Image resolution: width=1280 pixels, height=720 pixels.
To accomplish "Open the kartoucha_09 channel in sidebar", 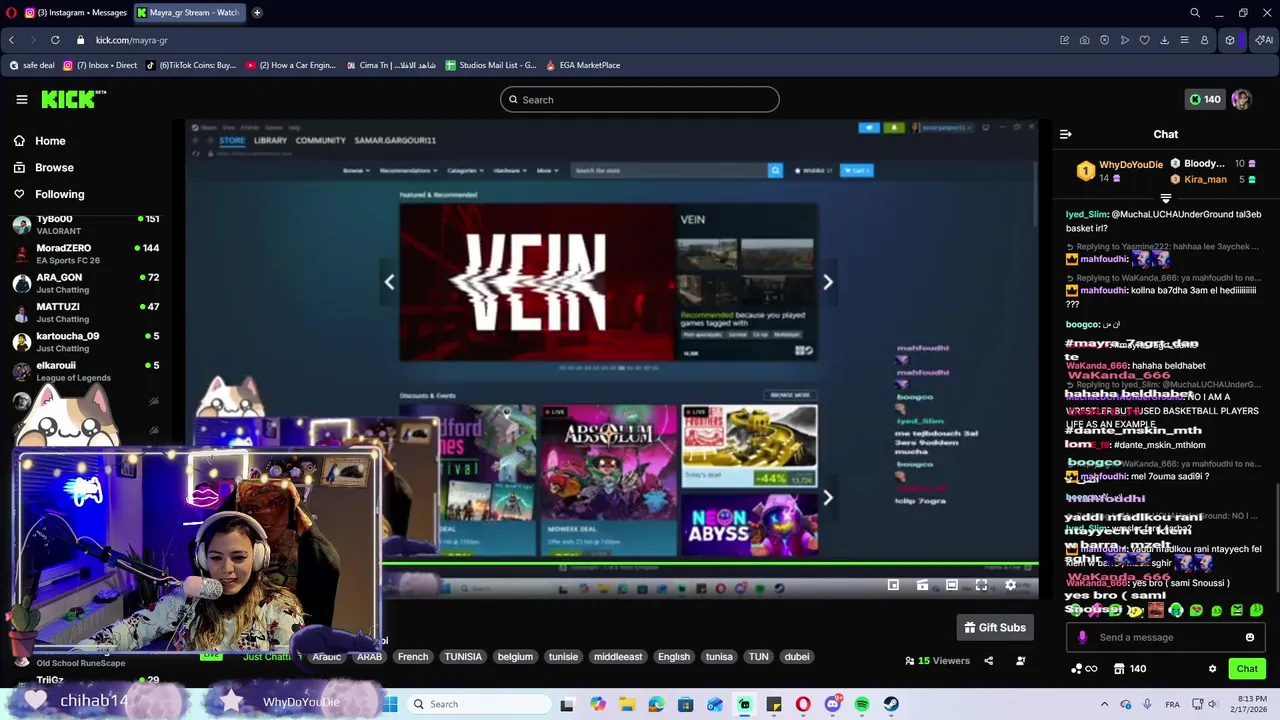I will point(85,342).
